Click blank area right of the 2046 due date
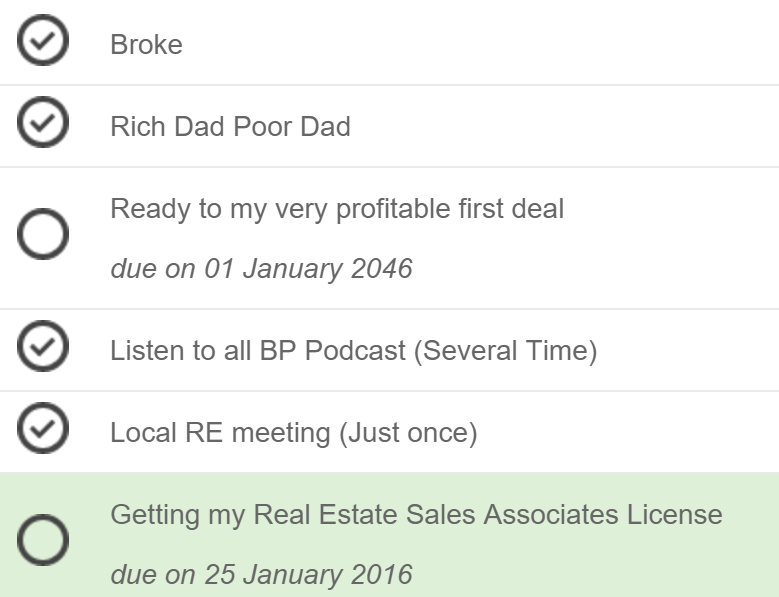Image resolution: width=779 pixels, height=597 pixels. click(600, 269)
